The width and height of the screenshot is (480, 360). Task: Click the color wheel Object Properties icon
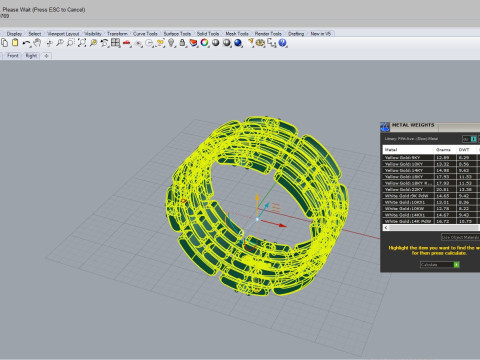[x=204, y=43]
